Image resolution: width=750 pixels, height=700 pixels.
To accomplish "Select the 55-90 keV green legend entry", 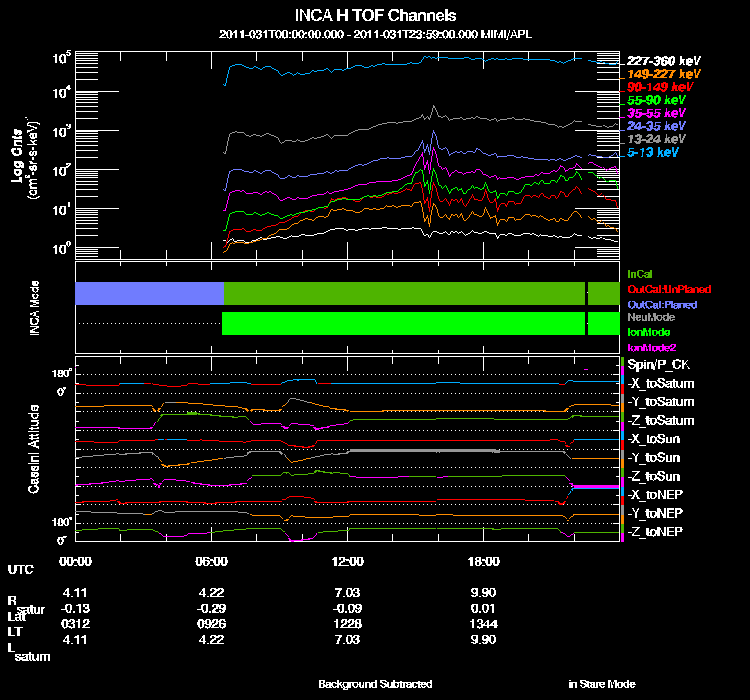I will click(x=656, y=100).
